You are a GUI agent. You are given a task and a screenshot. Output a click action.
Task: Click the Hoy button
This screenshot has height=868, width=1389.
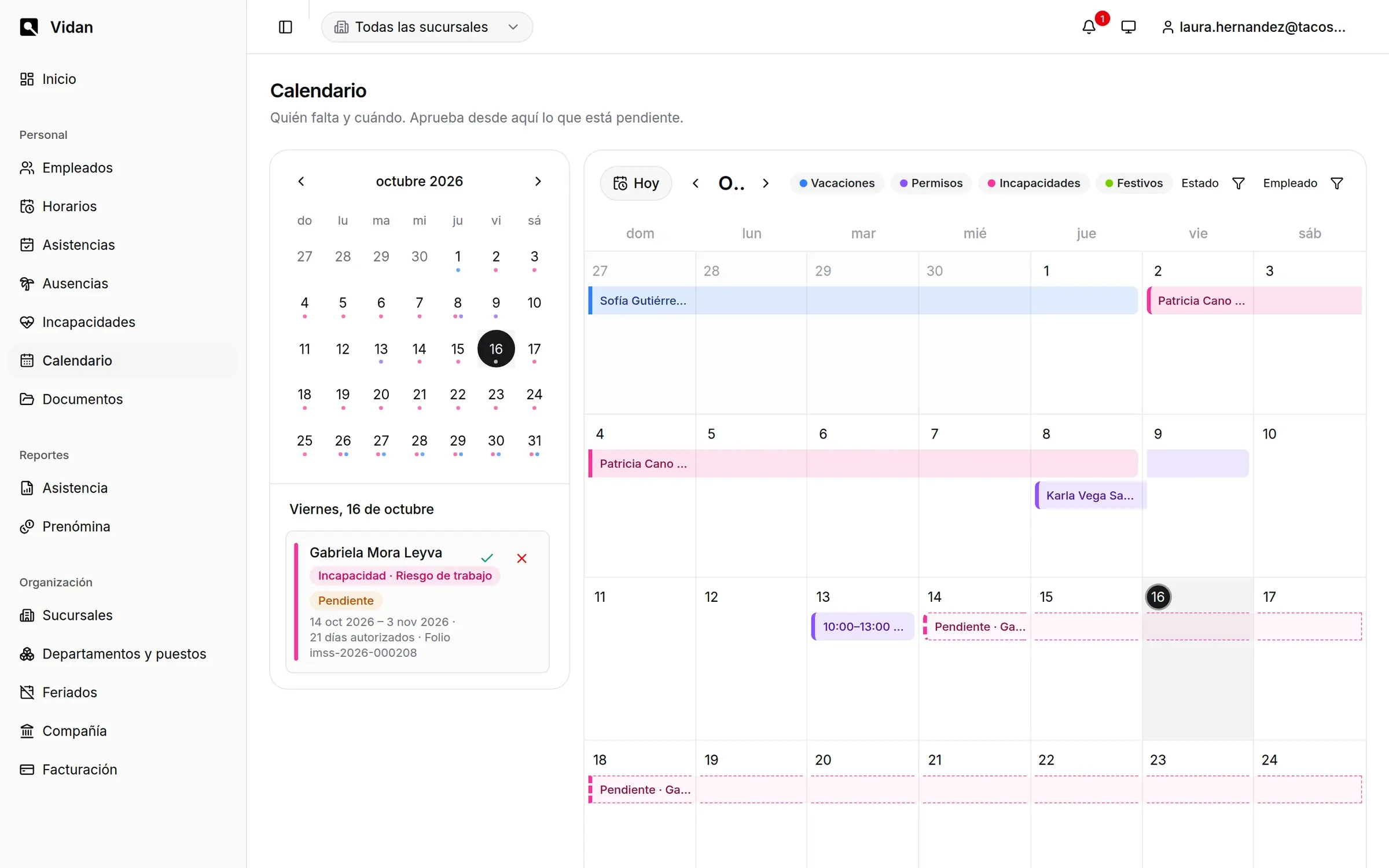636,183
